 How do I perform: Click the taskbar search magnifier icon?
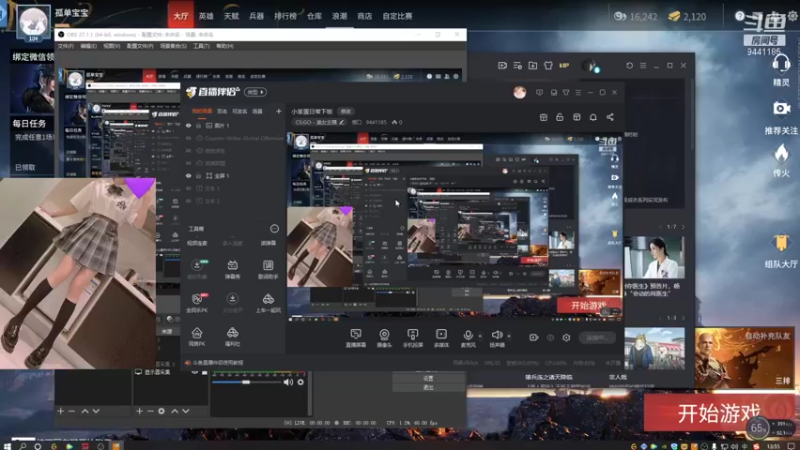pos(22,446)
